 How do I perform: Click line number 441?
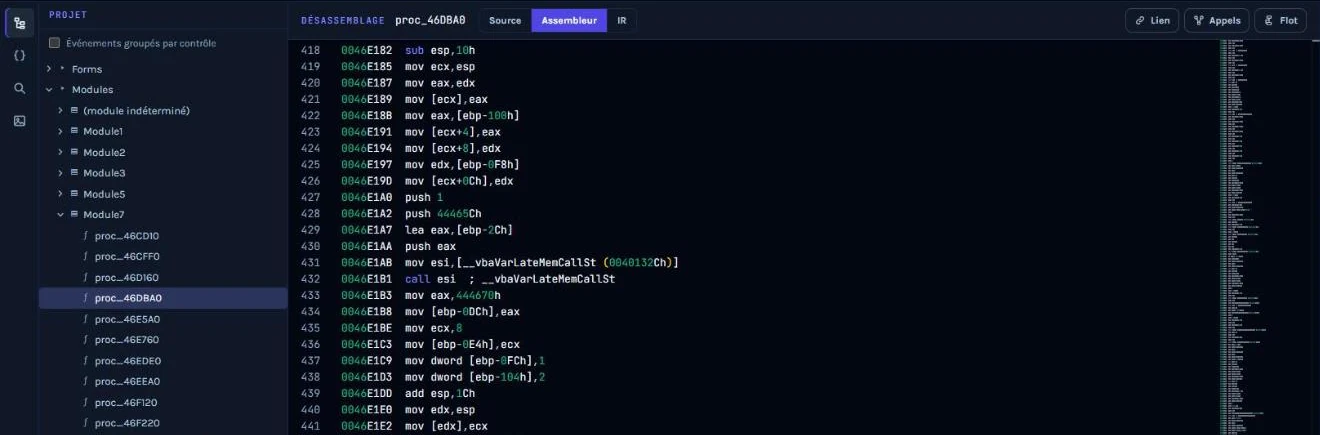(x=310, y=427)
